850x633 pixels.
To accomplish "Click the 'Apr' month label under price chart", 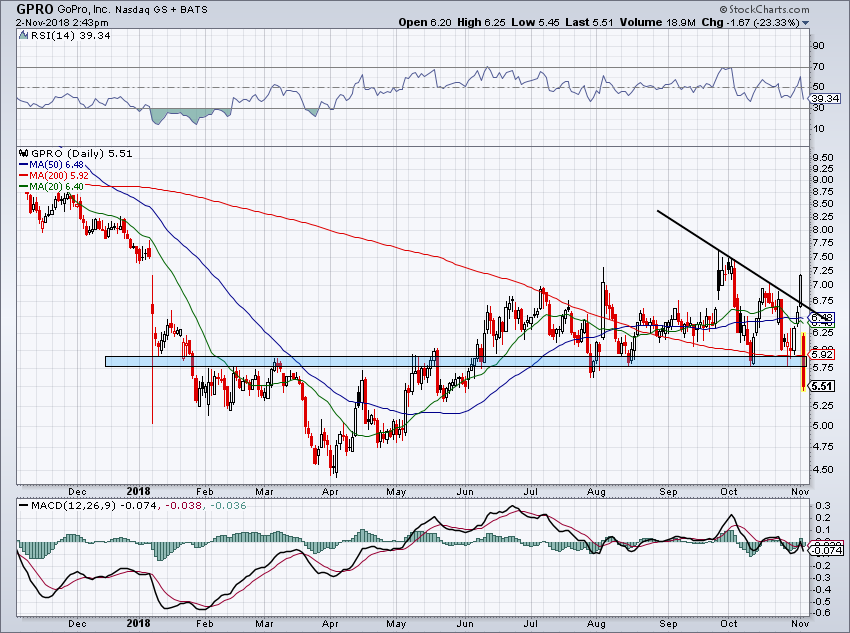I will (330, 492).
